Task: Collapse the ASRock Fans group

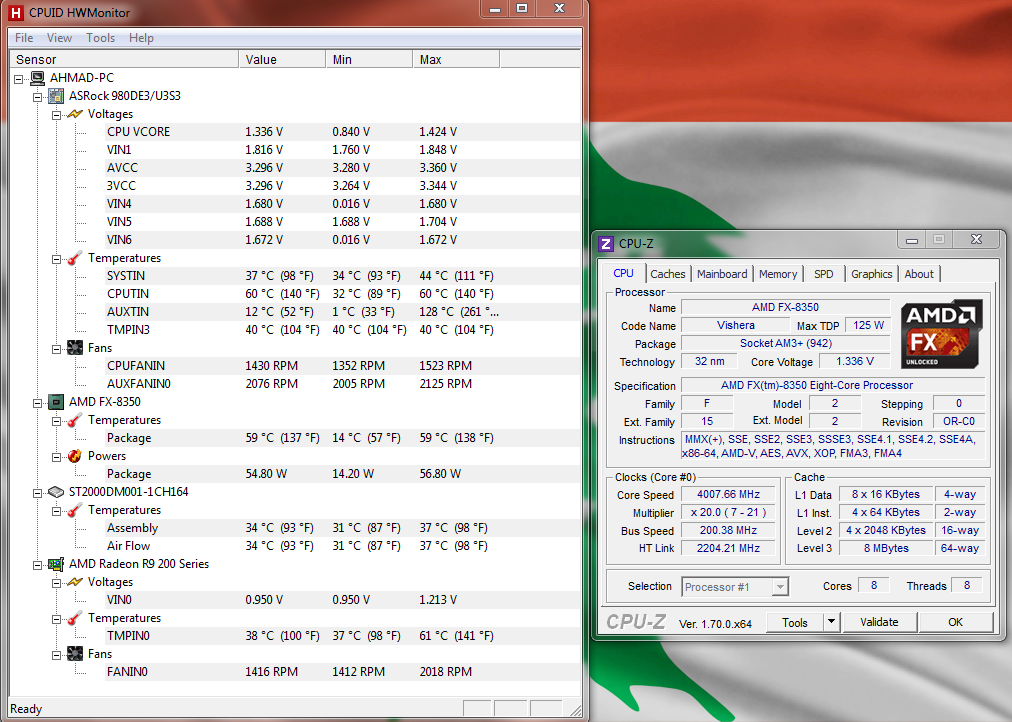Action: (x=56, y=348)
